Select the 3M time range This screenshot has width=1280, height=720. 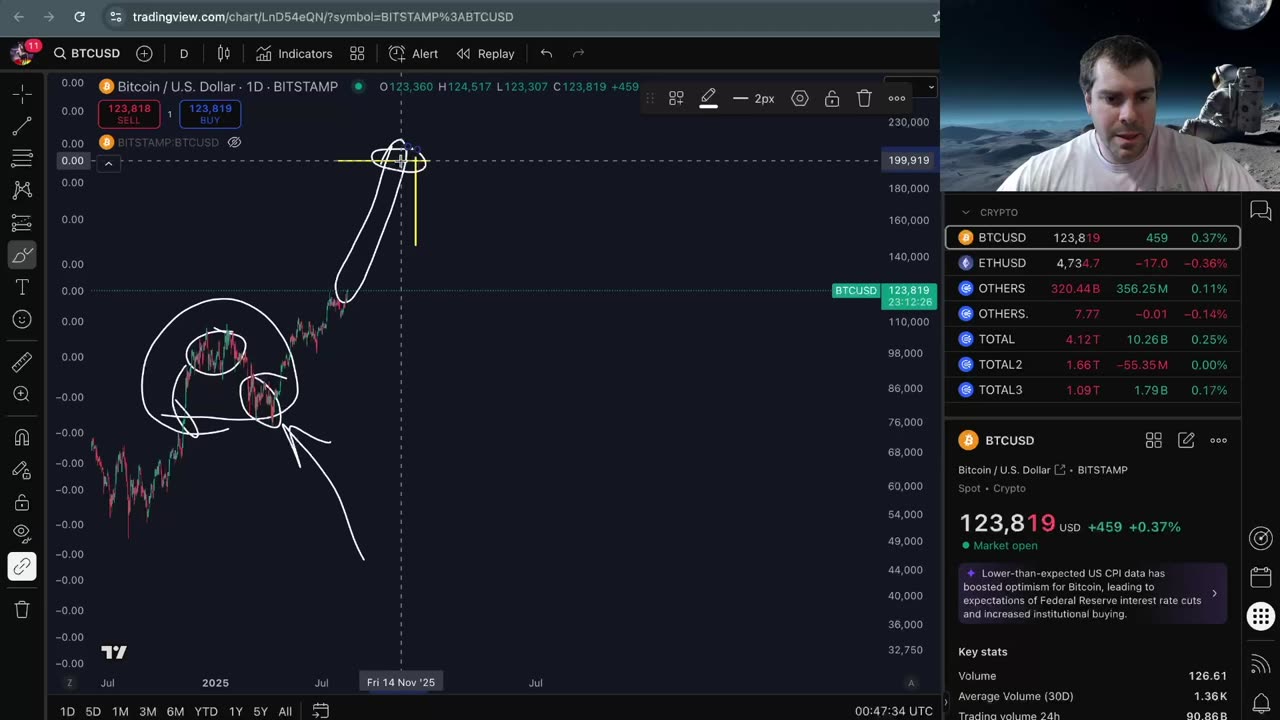[x=147, y=711]
